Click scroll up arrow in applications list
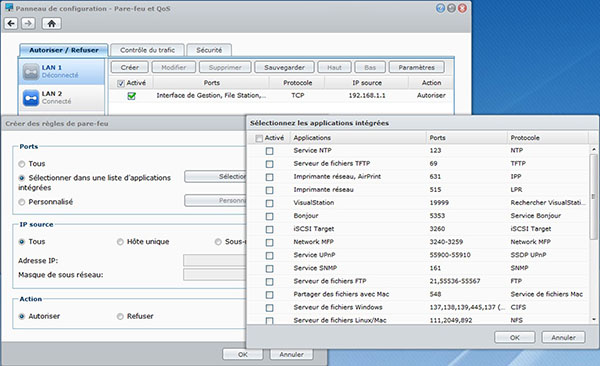Image resolution: width=600 pixels, height=366 pixels. tap(593, 149)
